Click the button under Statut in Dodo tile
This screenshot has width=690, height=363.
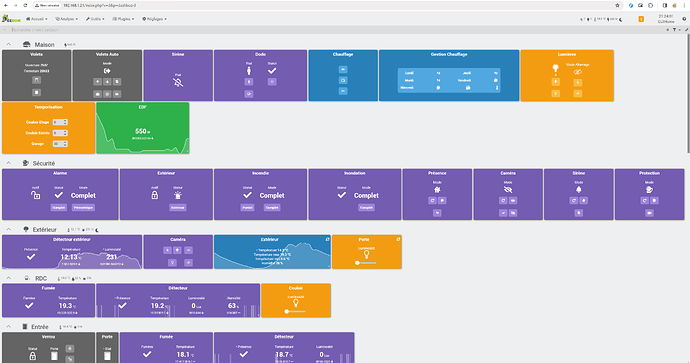coord(272,82)
